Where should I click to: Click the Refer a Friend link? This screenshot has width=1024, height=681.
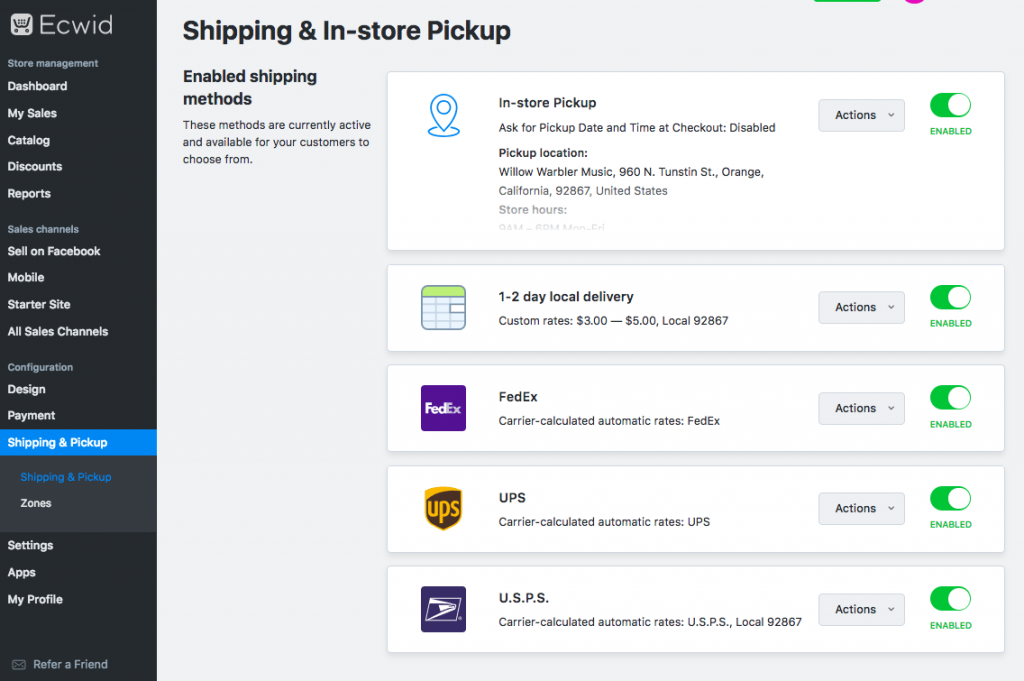tap(70, 664)
